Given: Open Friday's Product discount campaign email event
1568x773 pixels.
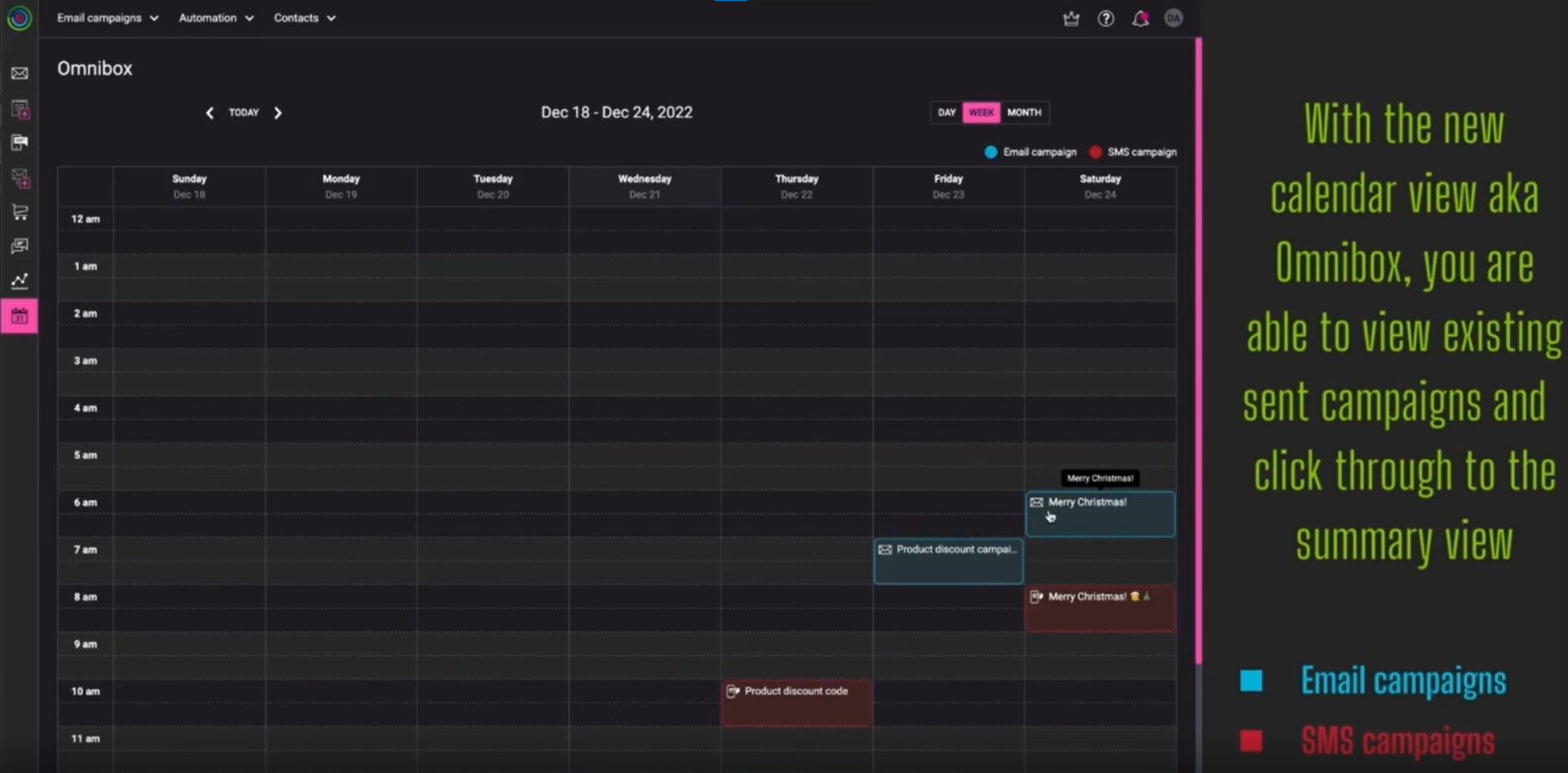Looking at the screenshot, I should click(948, 561).
